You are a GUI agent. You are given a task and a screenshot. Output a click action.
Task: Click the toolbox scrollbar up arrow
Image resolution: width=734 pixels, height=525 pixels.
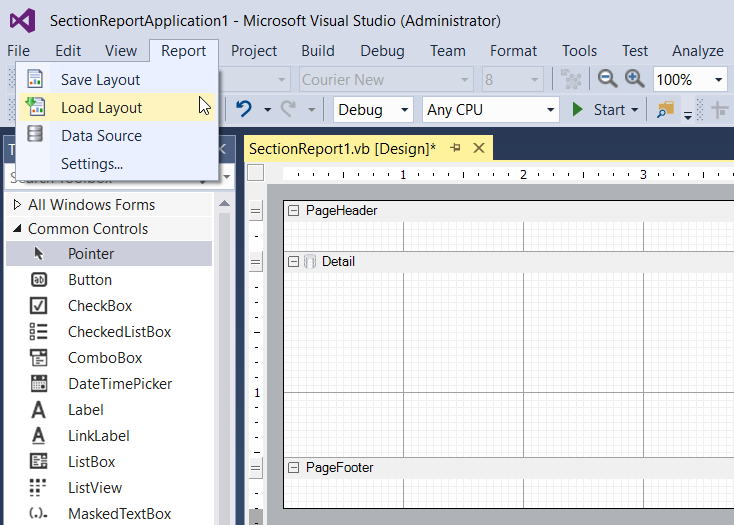click(x=225, y=203)
